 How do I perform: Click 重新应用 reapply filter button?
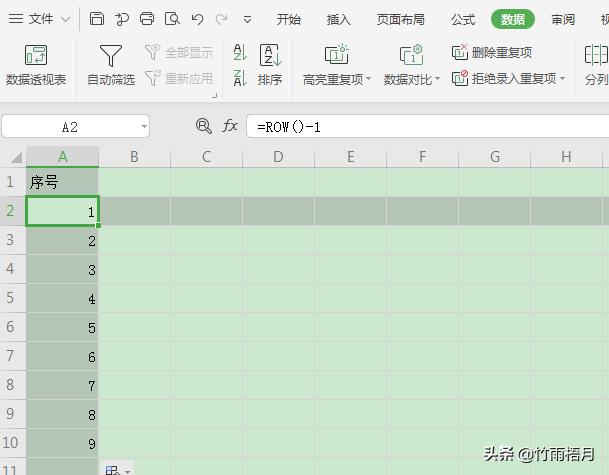pos(179,78)
